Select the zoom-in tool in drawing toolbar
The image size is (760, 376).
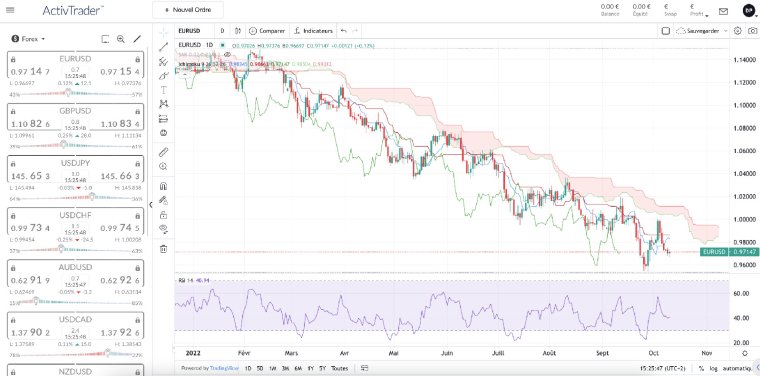click(x=164, y=167)
